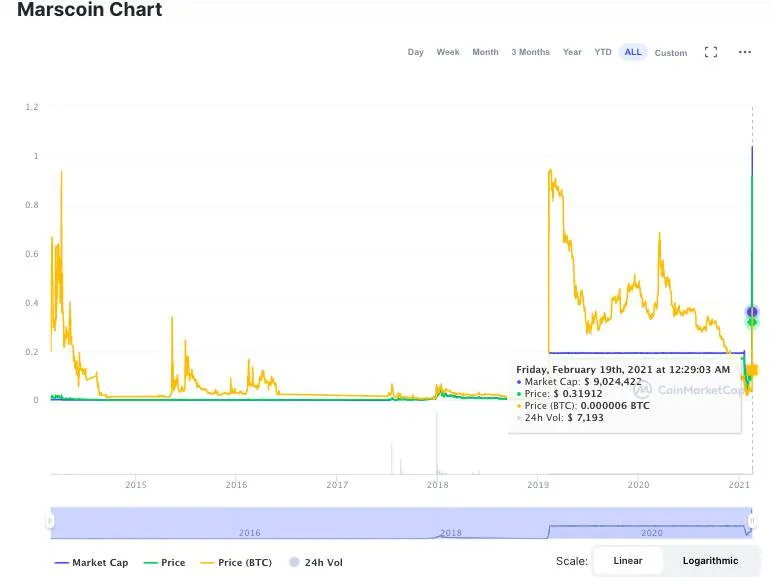Switch scale to Logarithmic

(710, 561)
